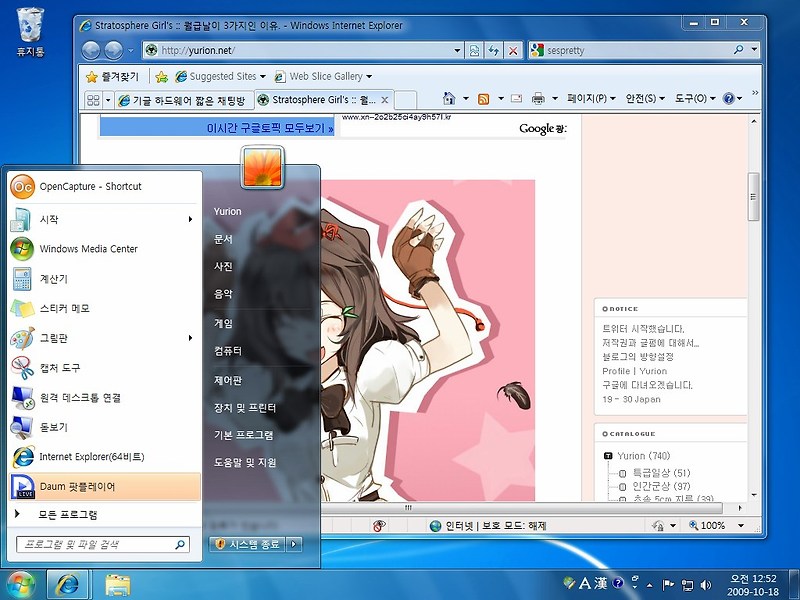Open 안전(S) safety menu
The image size is (800, 600).
(645, 98)
